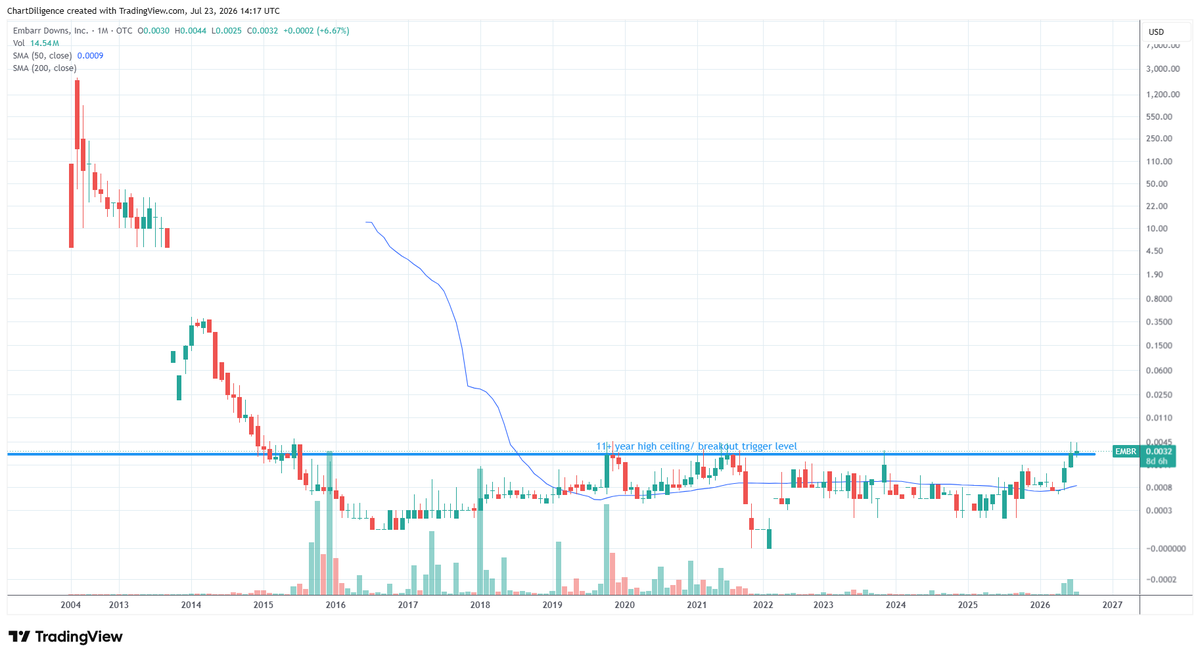Click the 1,200.00 price axis label
1200x658 pixels.
pos(1163,94)
